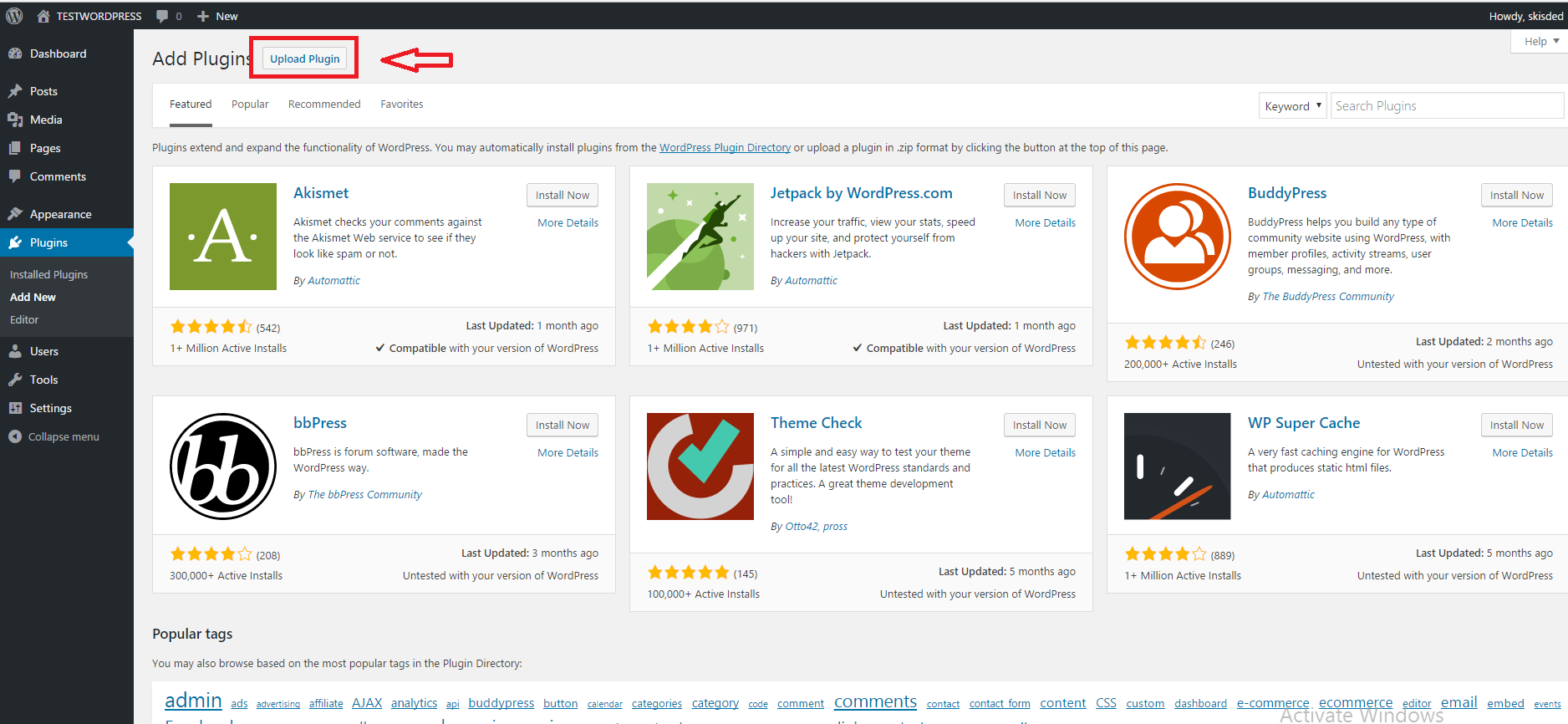Open Installed Plugins in the sidebar
This screenshot has width=1568, height=724.
tap(48, 274)
